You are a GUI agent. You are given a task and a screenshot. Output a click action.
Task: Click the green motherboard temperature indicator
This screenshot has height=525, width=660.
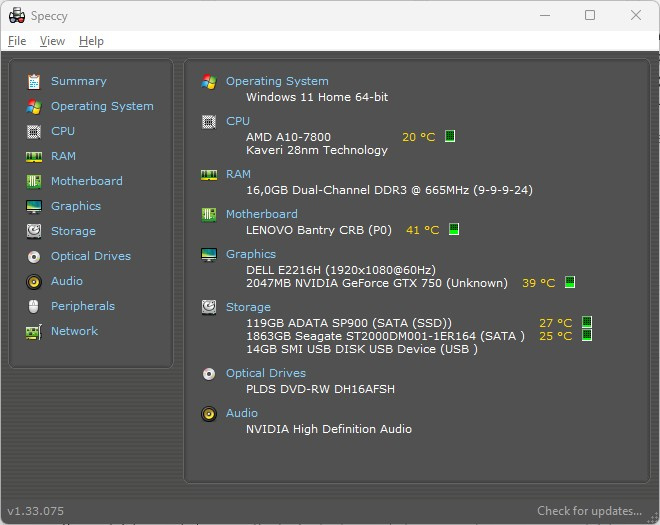click(454, 229)
